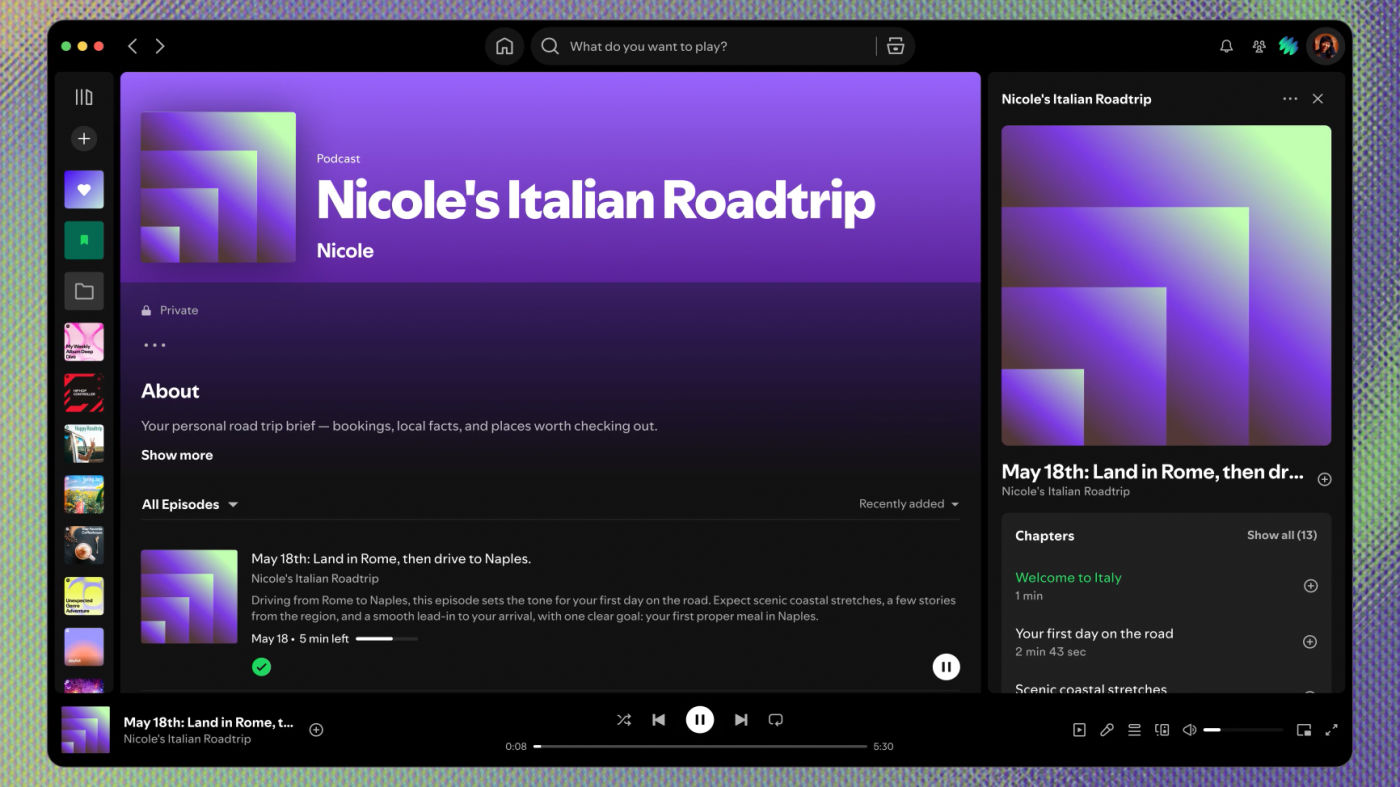Open the Recently added sort dropdown
The image size is (1400, 787).
[909, 504]
